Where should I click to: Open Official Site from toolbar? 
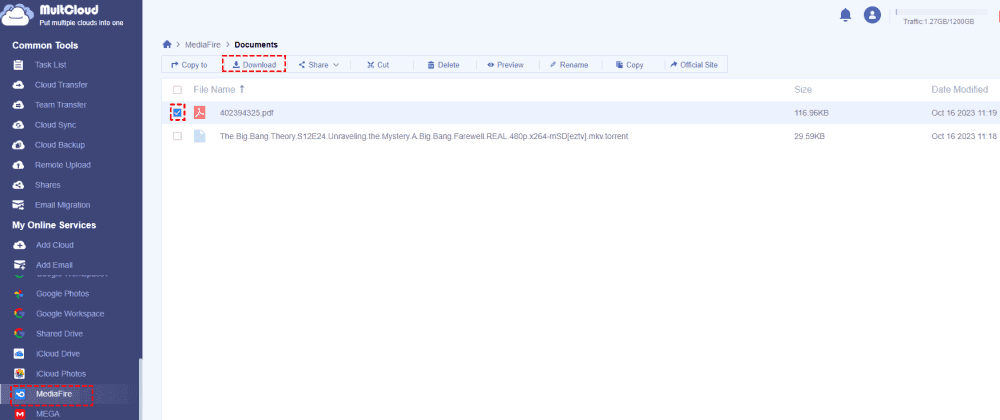(x=694, y=65)
